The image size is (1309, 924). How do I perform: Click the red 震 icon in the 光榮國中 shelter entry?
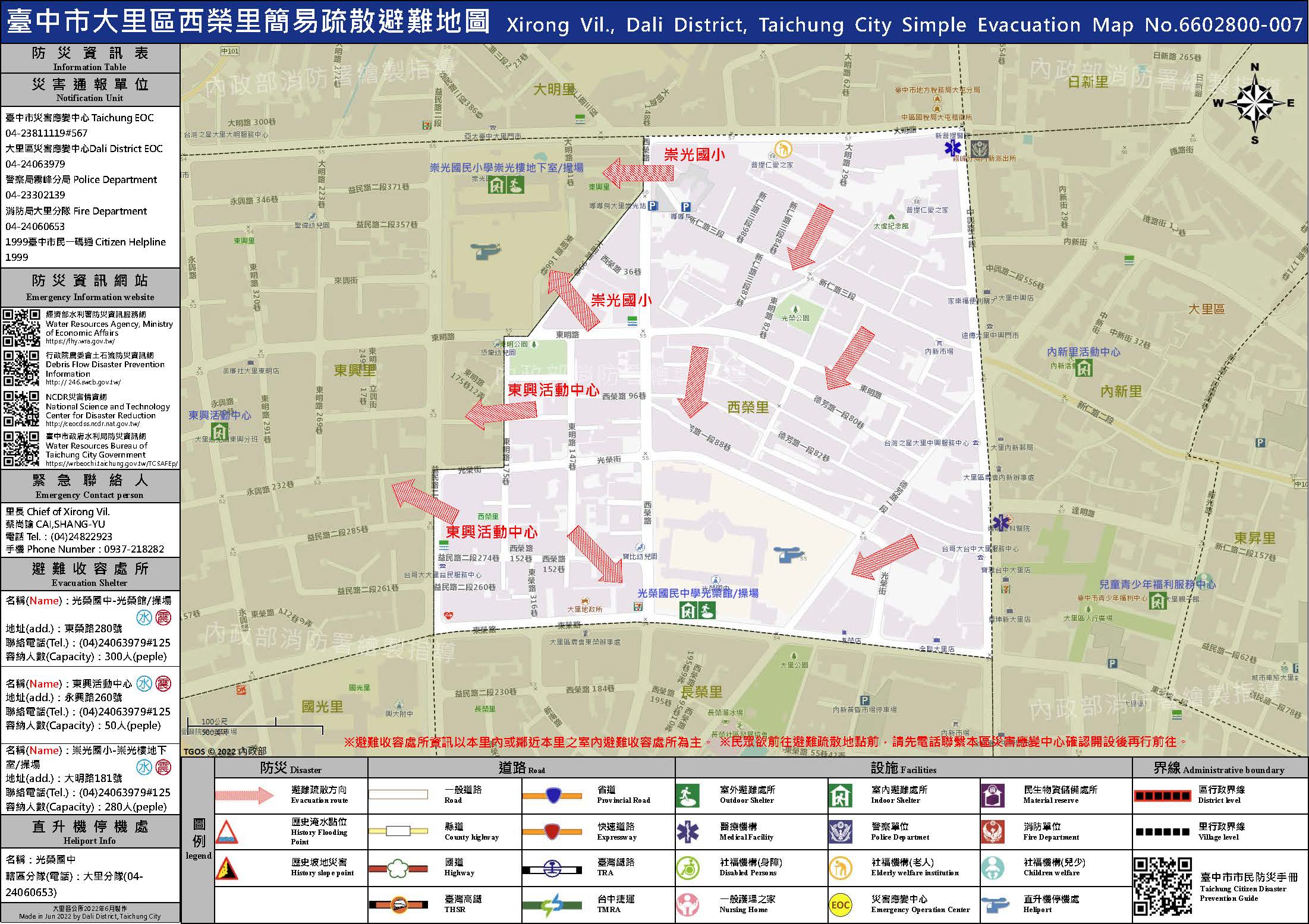(163, 618)
